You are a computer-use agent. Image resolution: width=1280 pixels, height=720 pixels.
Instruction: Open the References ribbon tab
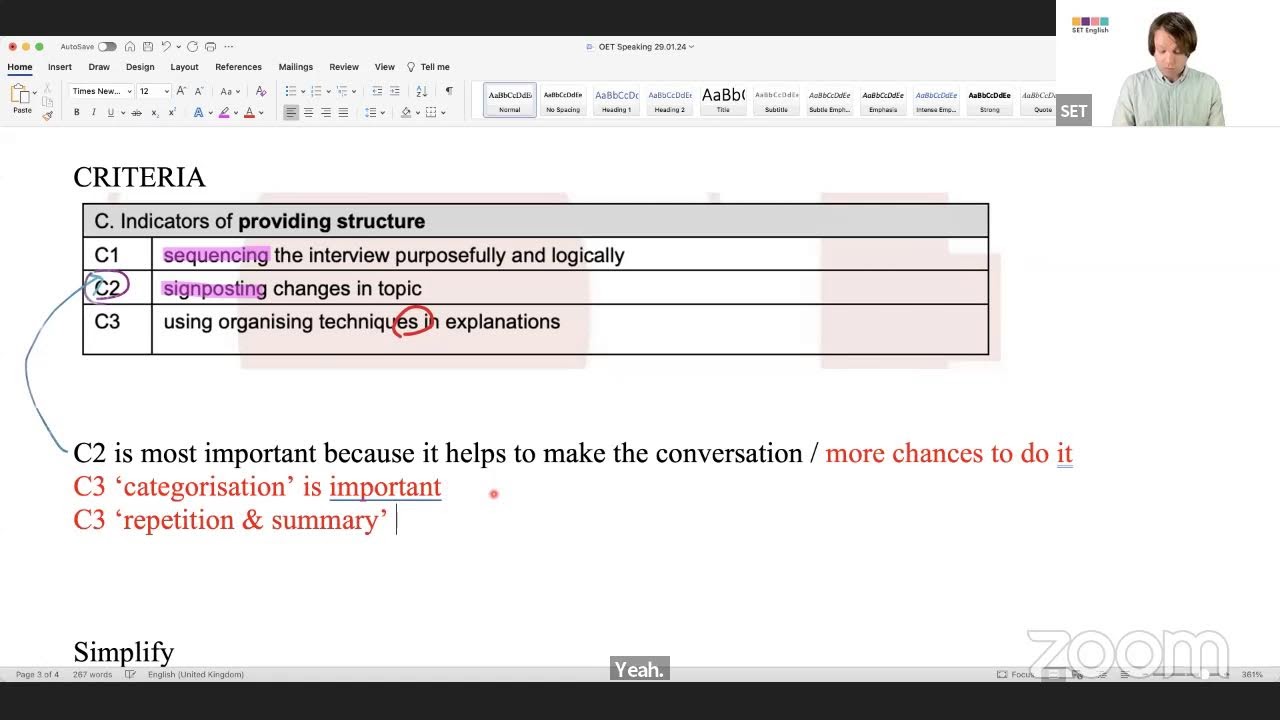238,67
